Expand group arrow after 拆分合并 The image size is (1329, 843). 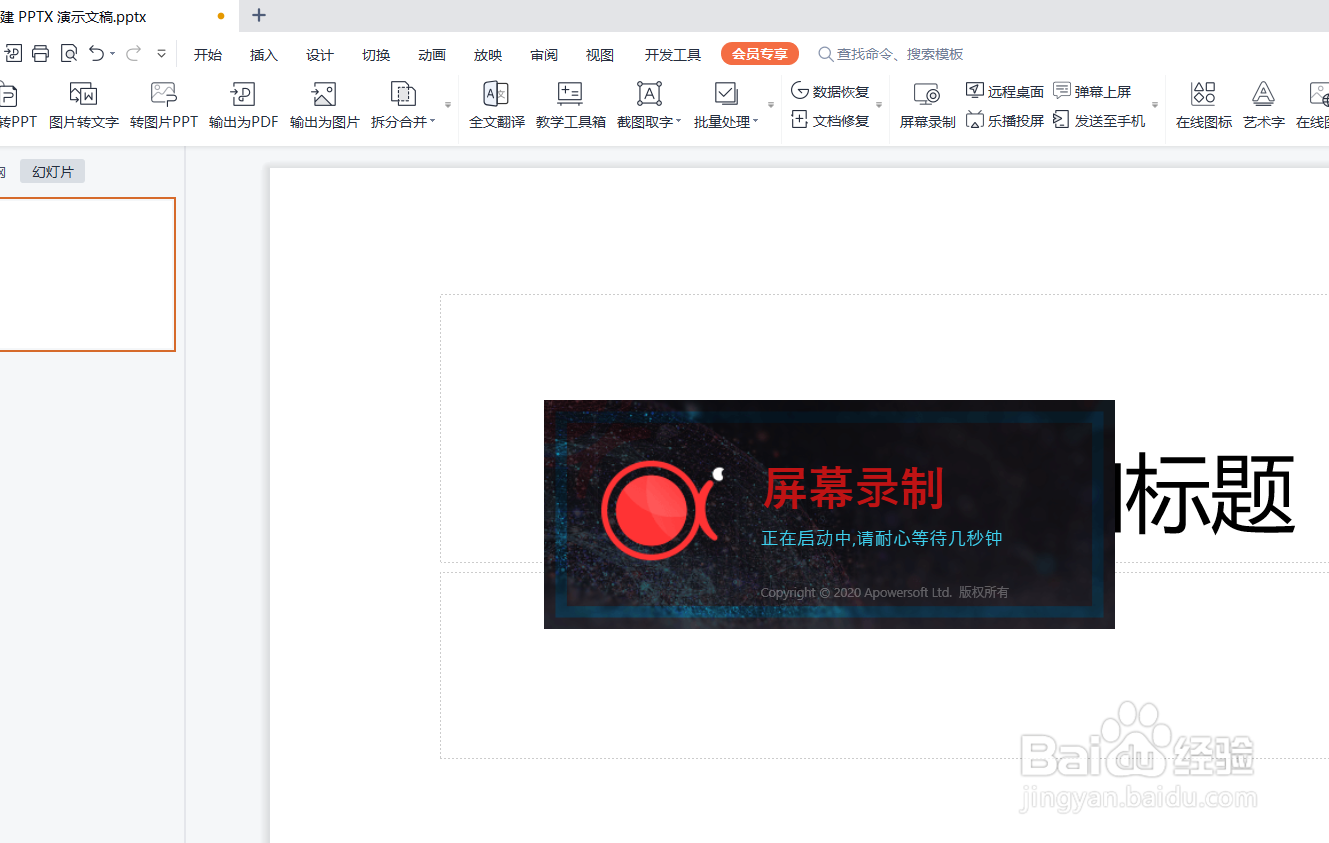pos(448,105)
